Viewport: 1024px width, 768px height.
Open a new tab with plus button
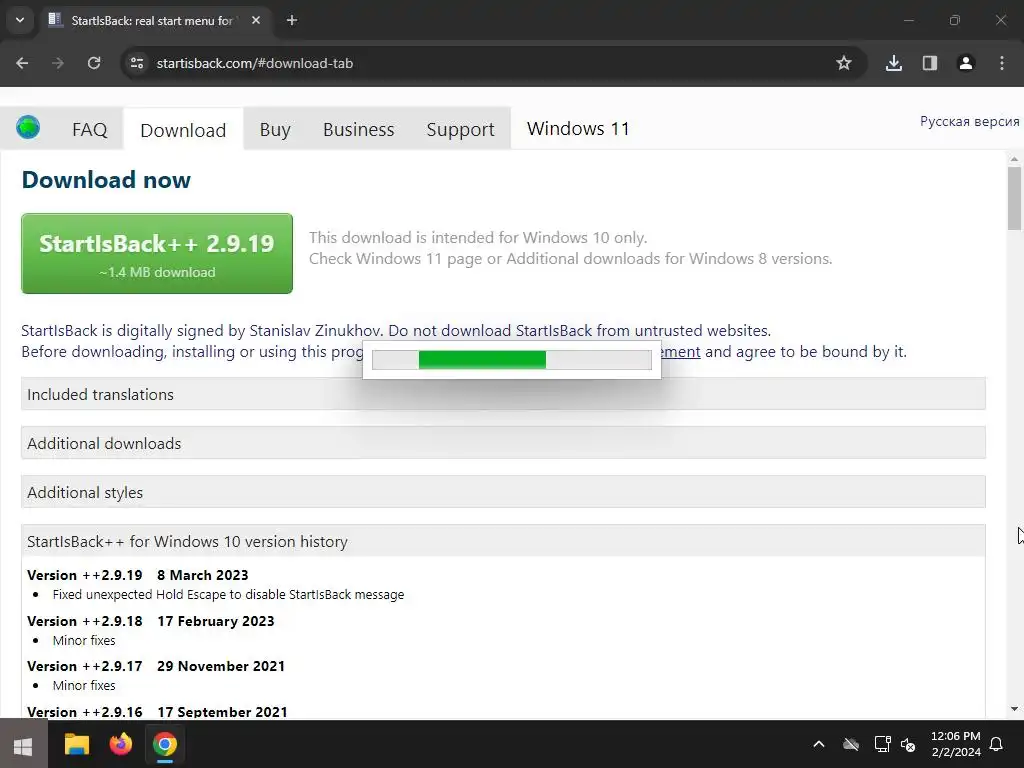pyautogui.click(x=292, y=20)
